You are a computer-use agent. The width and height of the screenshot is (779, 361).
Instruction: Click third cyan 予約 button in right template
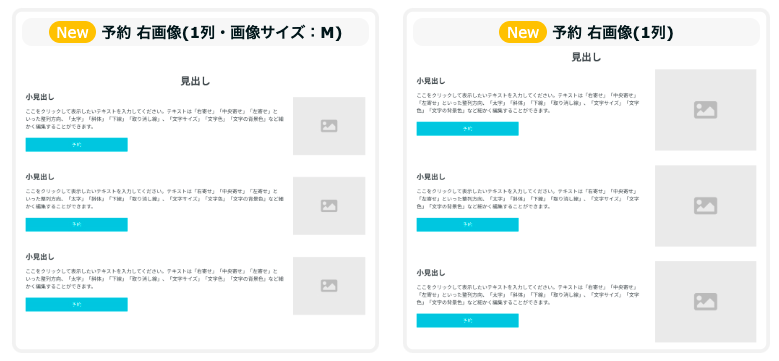(x=467, y=320)
